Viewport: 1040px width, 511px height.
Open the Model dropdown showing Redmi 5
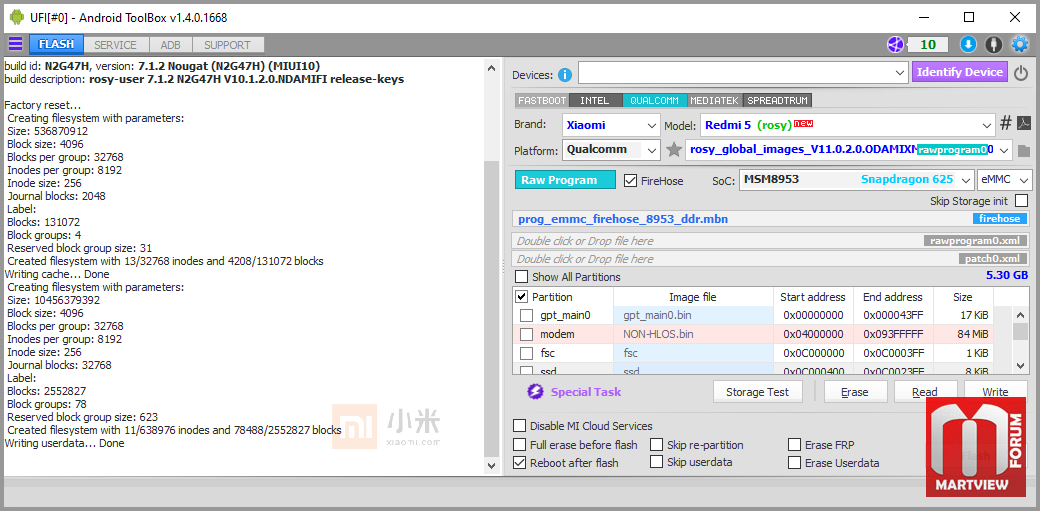(x=847, y=125)
